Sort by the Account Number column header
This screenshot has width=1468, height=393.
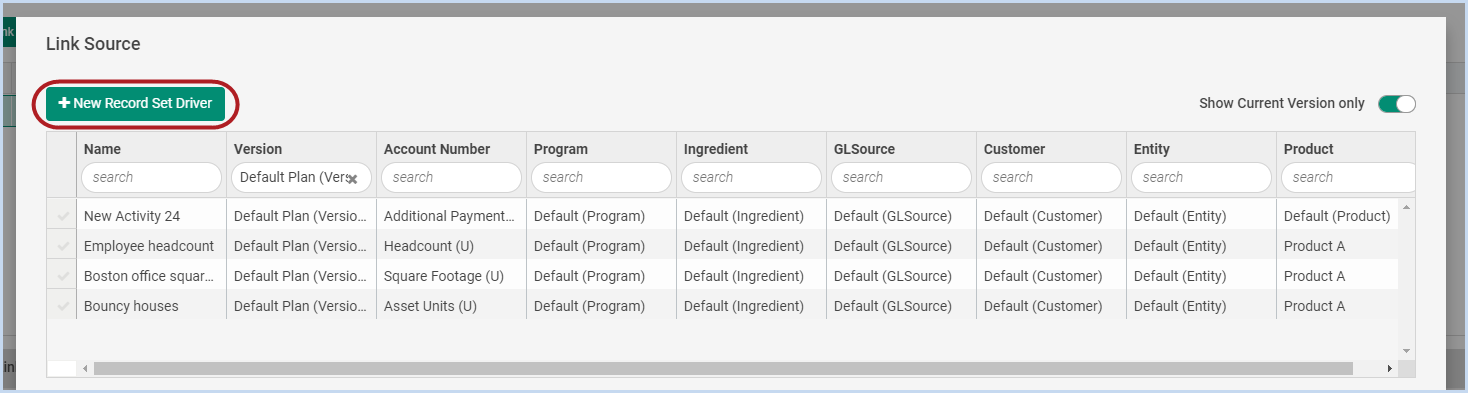click(x=437, y=149)
